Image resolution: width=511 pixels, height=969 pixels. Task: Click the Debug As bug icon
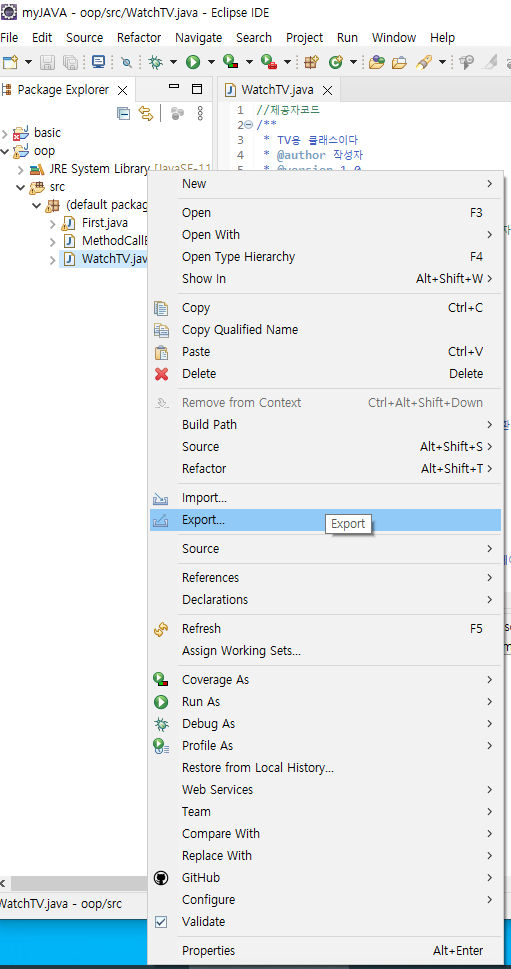161,724
